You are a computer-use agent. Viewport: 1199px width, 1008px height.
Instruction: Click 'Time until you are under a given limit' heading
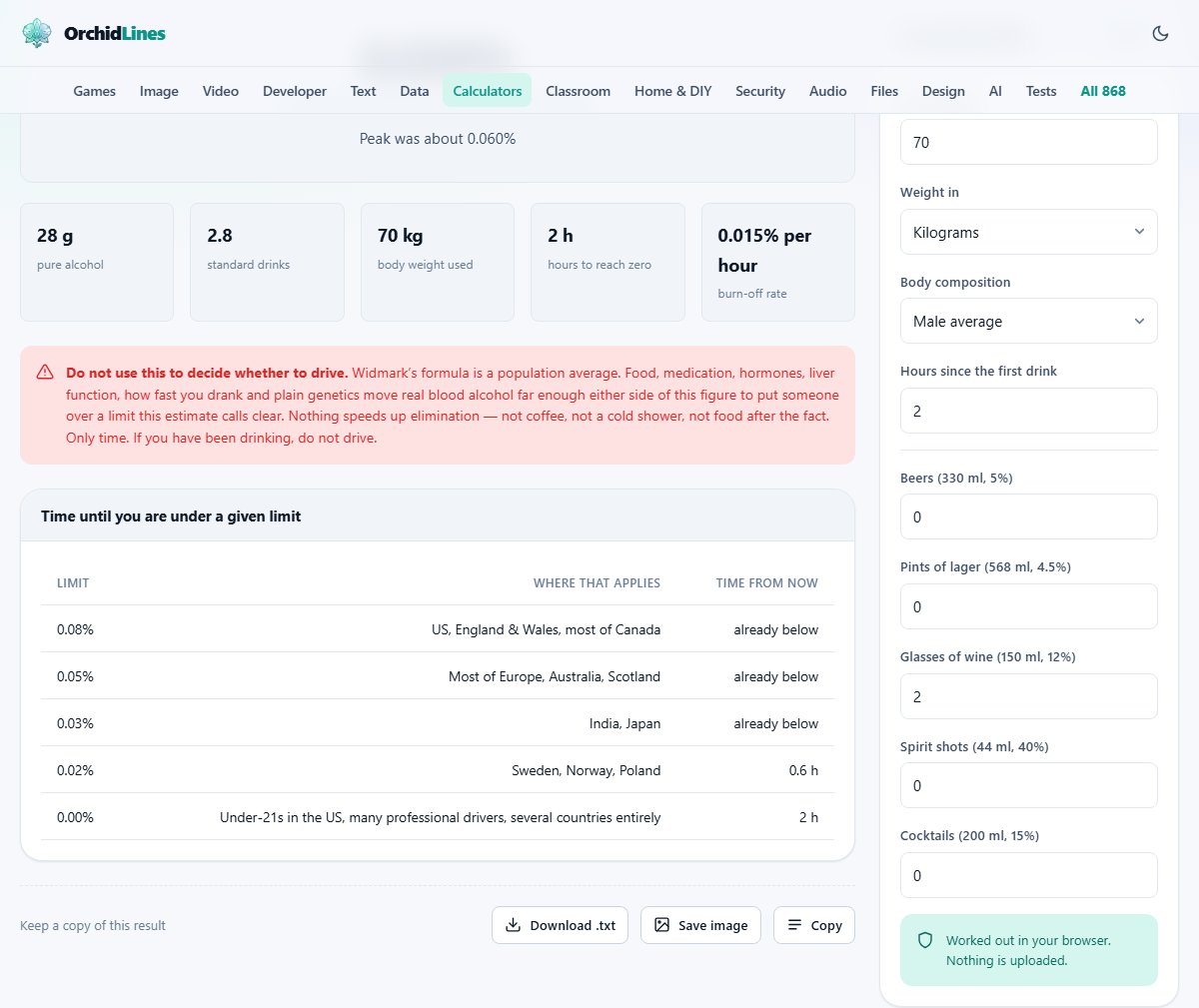(171, 516)
